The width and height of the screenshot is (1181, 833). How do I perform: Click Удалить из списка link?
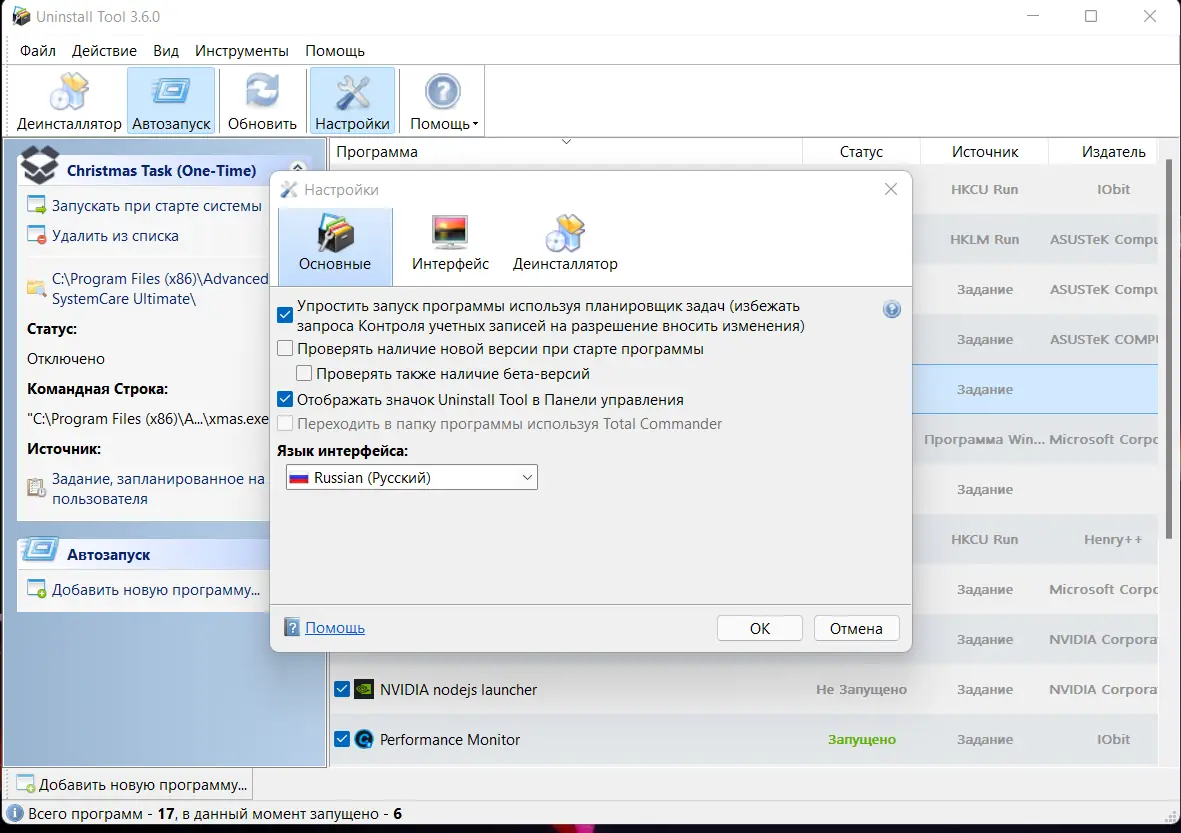pos(115,236)
